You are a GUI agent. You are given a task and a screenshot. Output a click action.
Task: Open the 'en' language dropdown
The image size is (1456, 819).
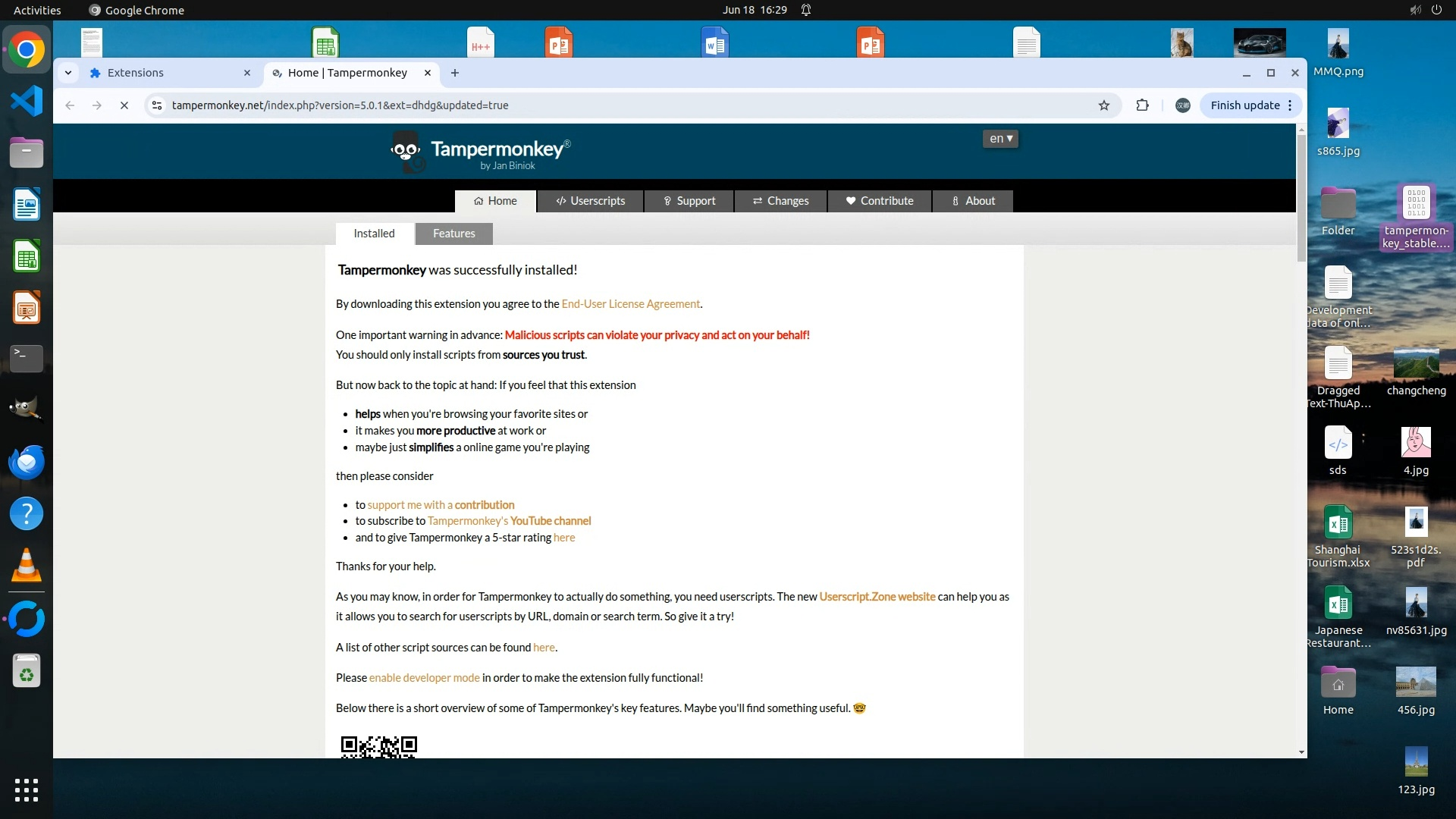(1000, 139)
